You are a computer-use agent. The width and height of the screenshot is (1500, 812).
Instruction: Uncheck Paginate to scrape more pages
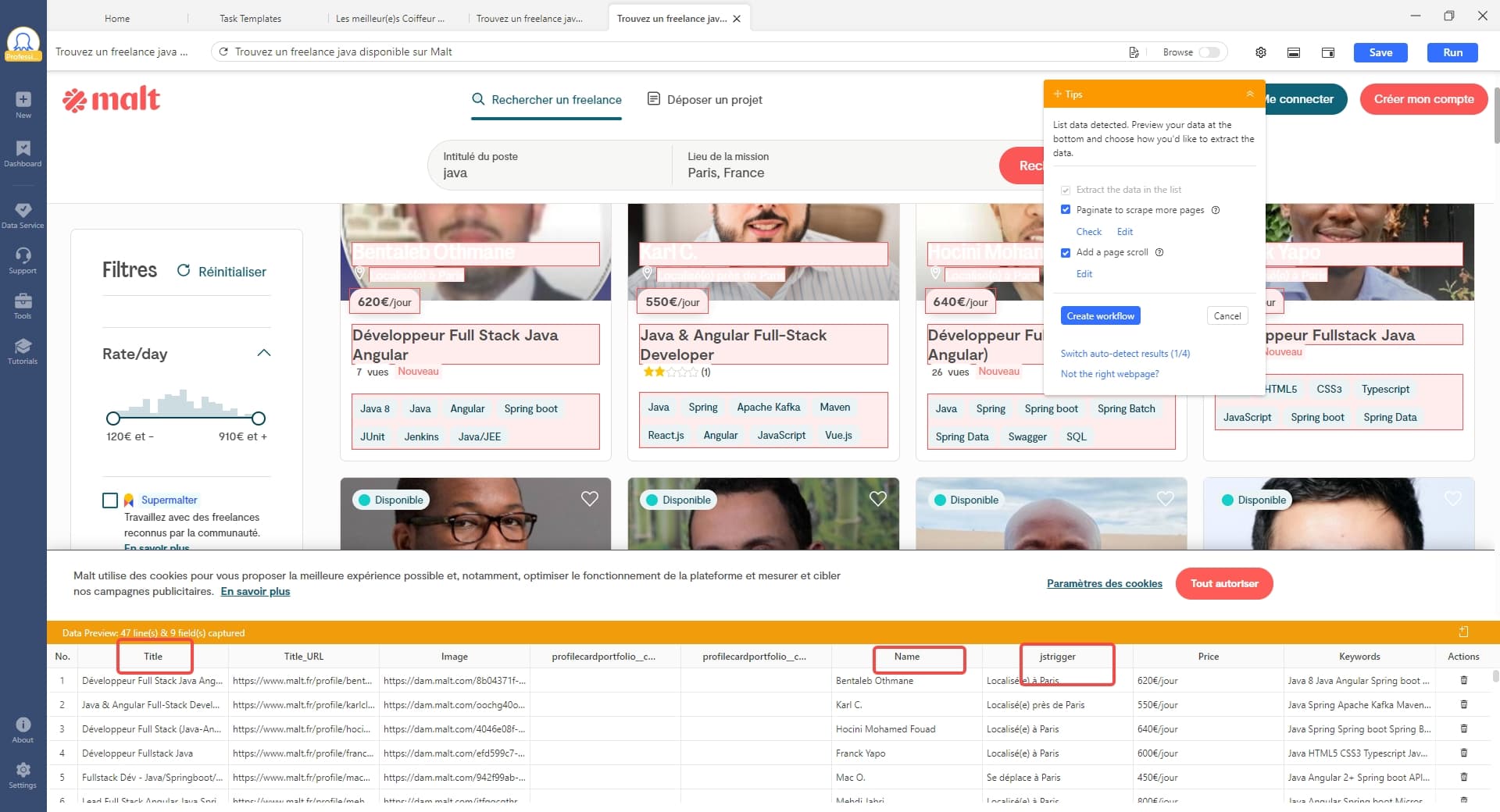click(1066, 210)
